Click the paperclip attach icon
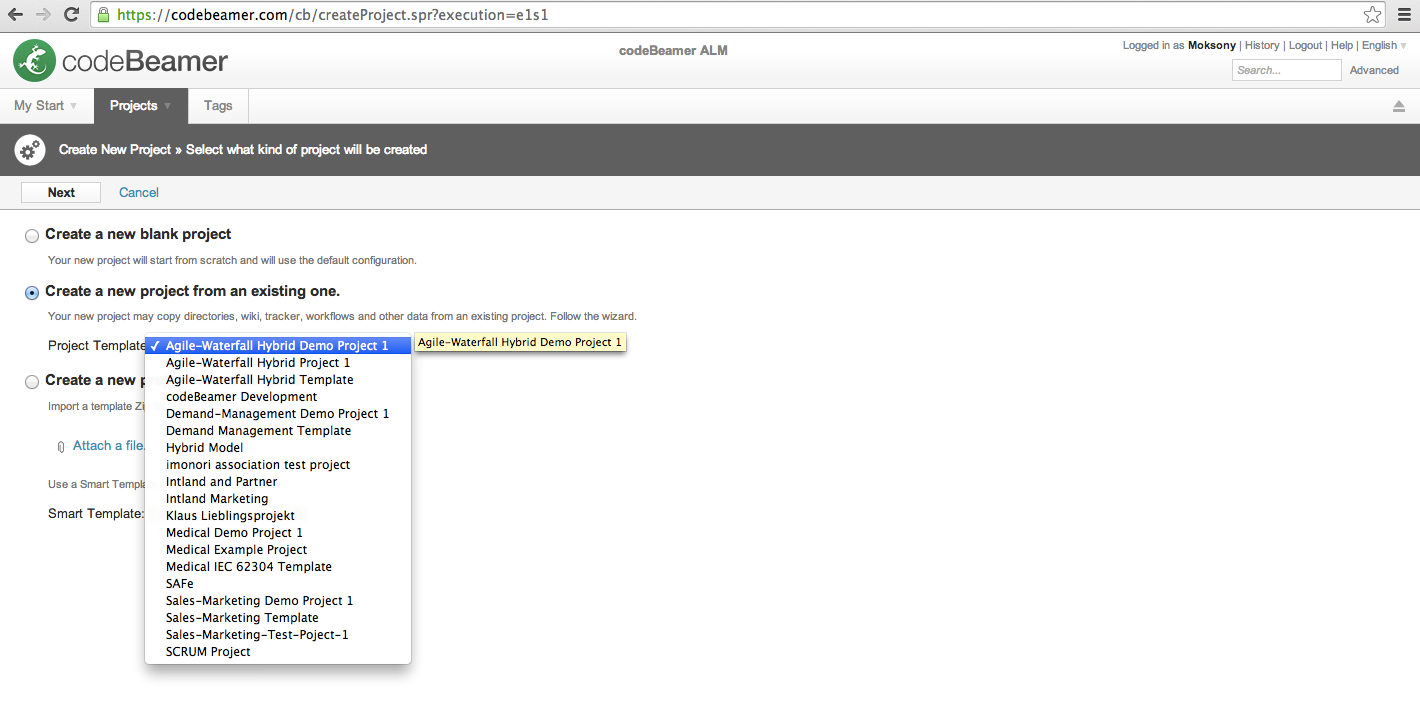This screenshot has width=1420, height=704. pos(61,446)
